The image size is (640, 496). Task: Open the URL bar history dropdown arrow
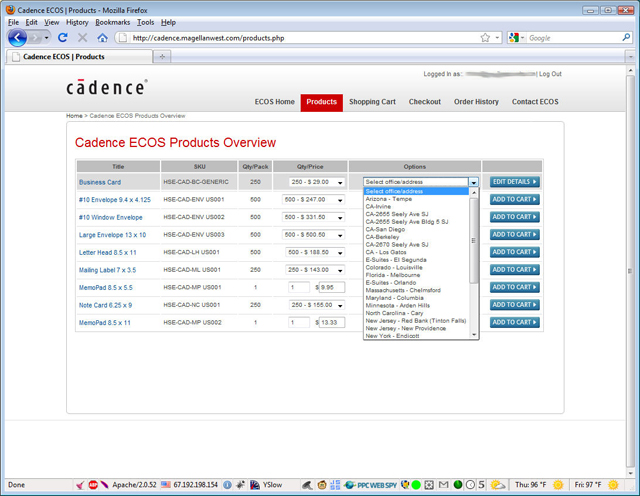tap(497, 38)
